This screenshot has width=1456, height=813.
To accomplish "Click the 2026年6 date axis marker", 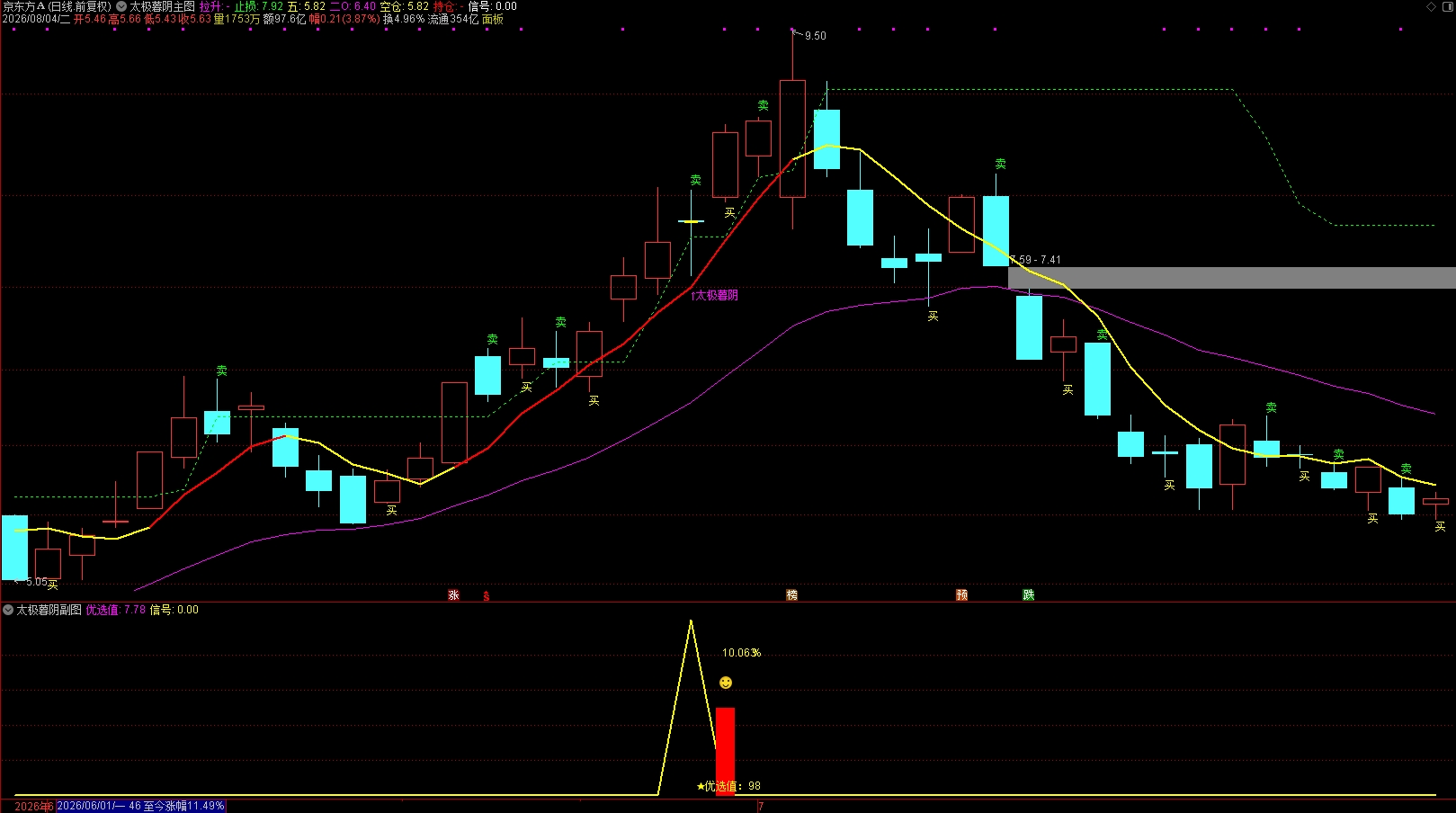I will 34,807.
